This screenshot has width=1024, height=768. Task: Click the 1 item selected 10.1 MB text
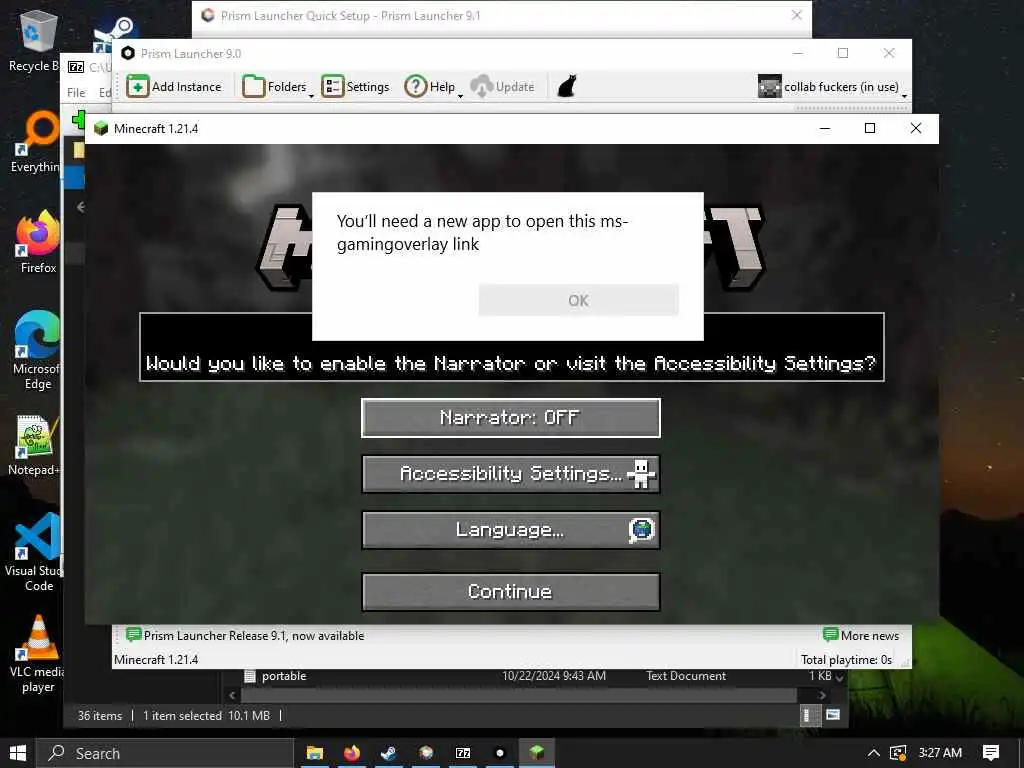tap(206, 716)
